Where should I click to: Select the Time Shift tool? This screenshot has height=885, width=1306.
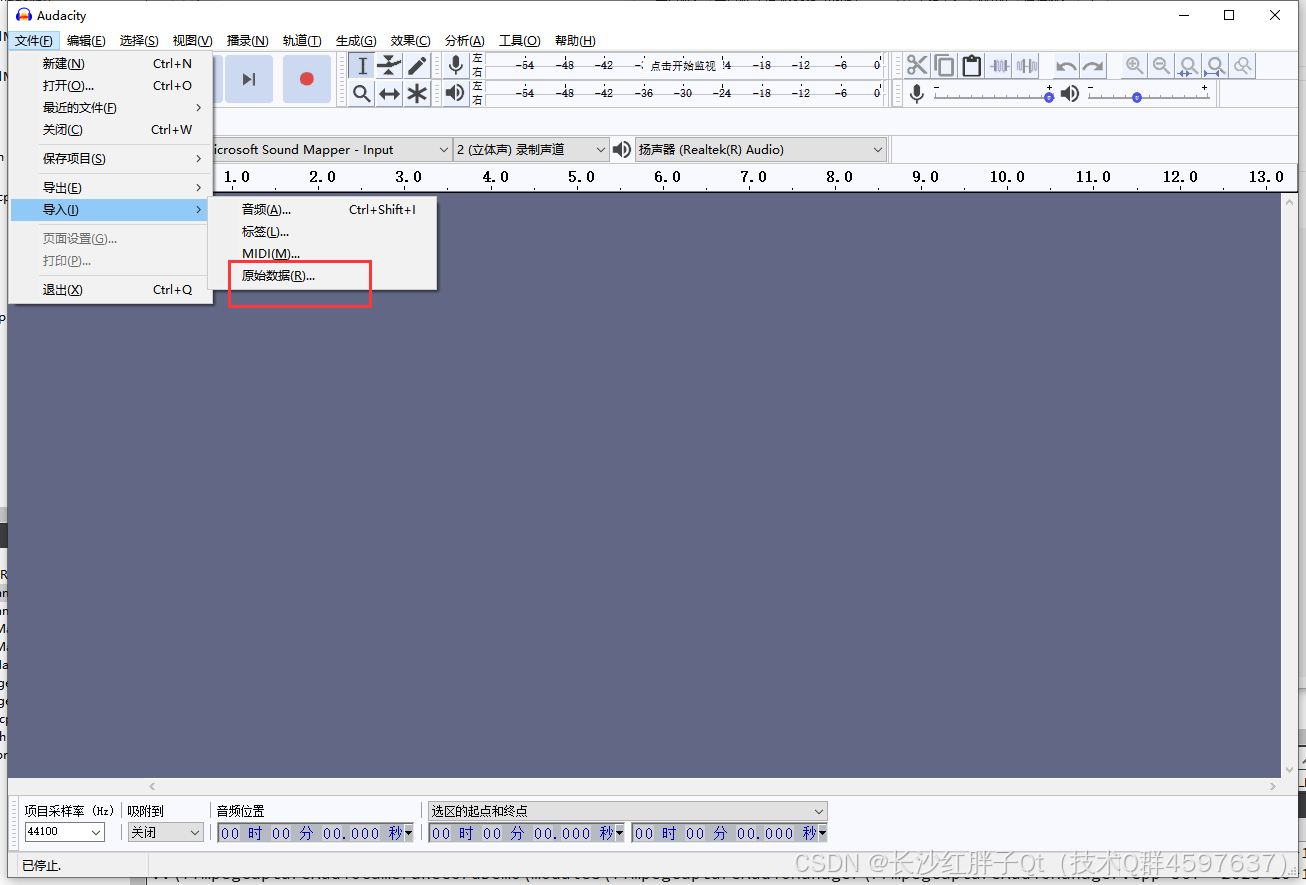click(x=389, y=93)
